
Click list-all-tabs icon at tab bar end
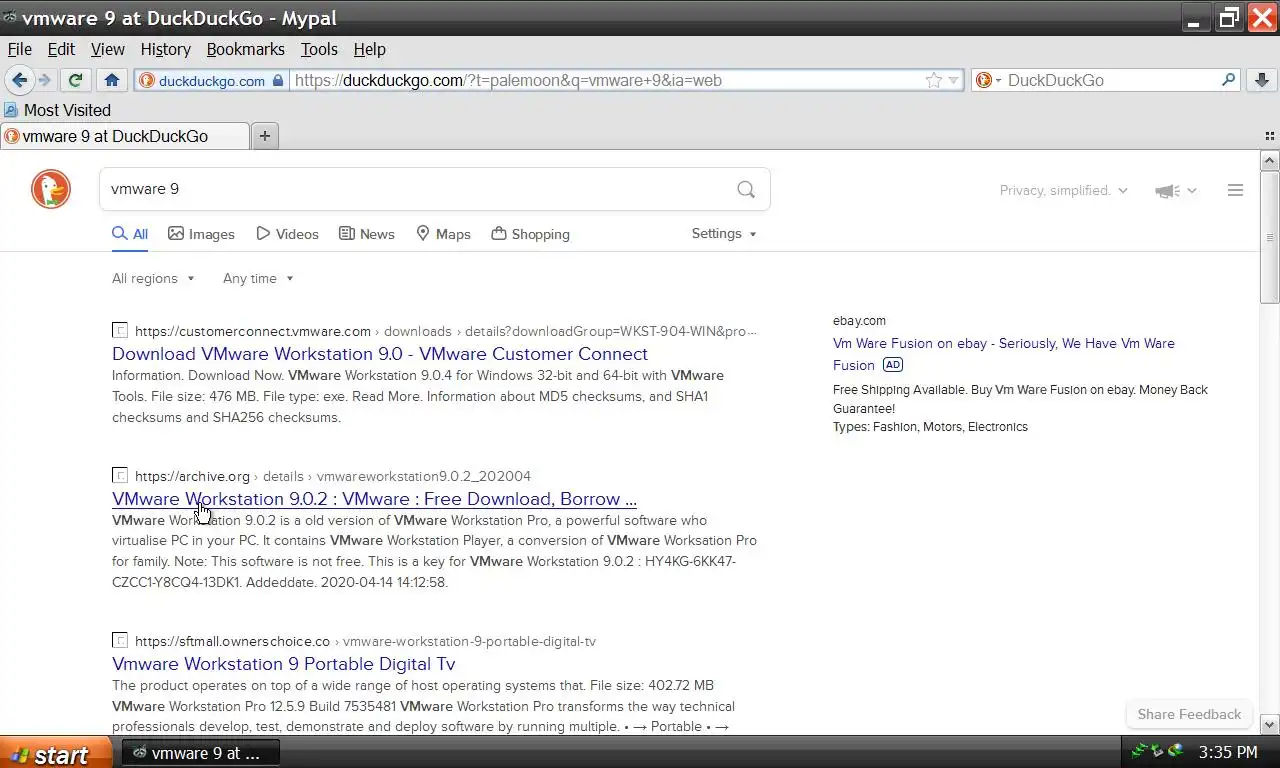click(1271, 136)
